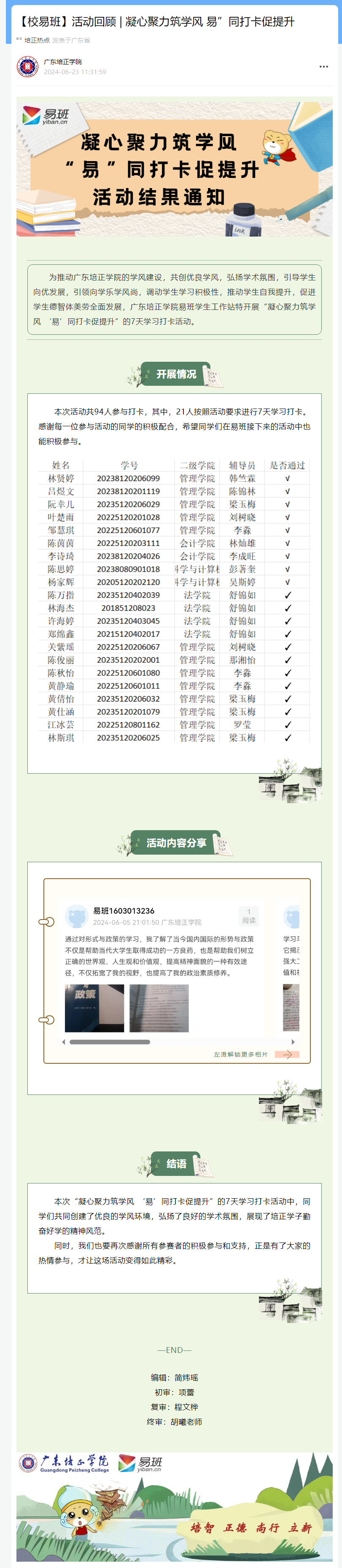Click the 培正热点 topic tag
The width and height of the screenshot is (342, 1568).
[x=37, y=40]
